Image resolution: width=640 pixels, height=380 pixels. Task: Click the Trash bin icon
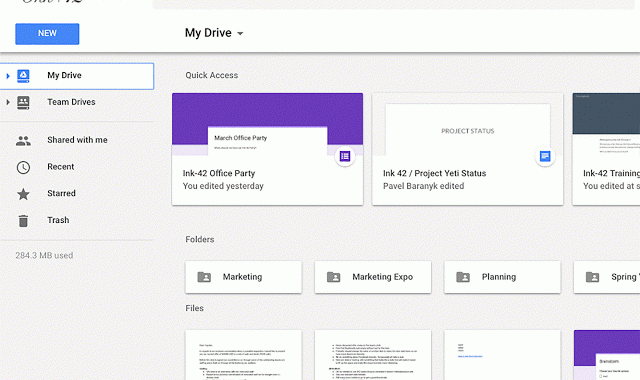point(23,221)
